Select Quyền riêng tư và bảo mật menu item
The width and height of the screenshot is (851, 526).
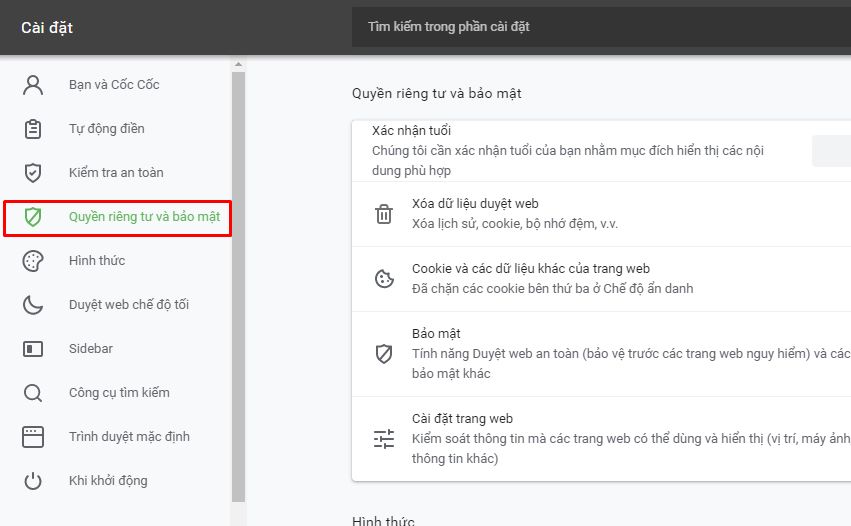(x=117, y=218)
